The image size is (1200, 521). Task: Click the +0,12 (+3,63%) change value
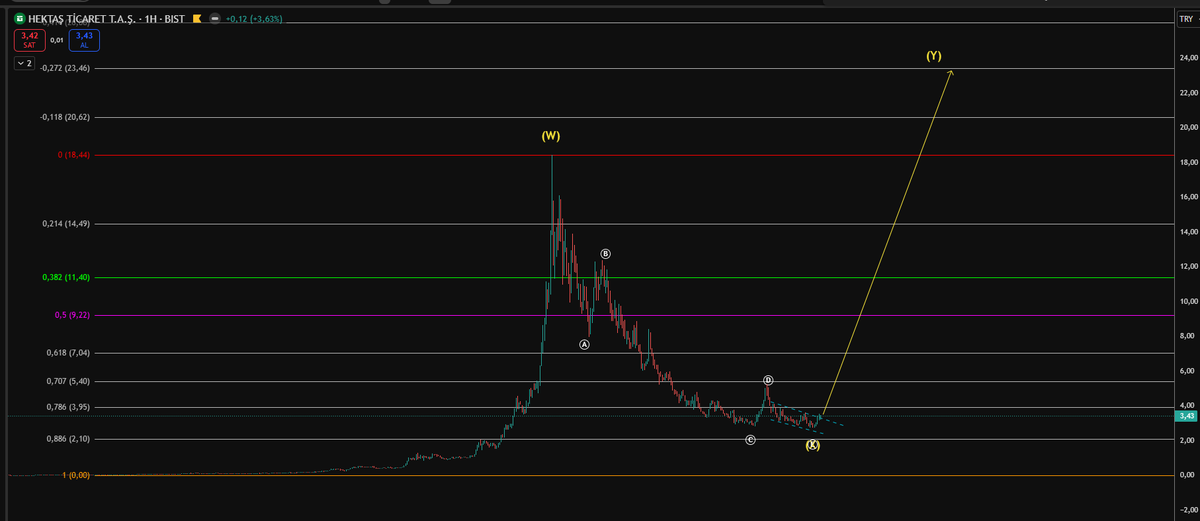coord(256,18)
